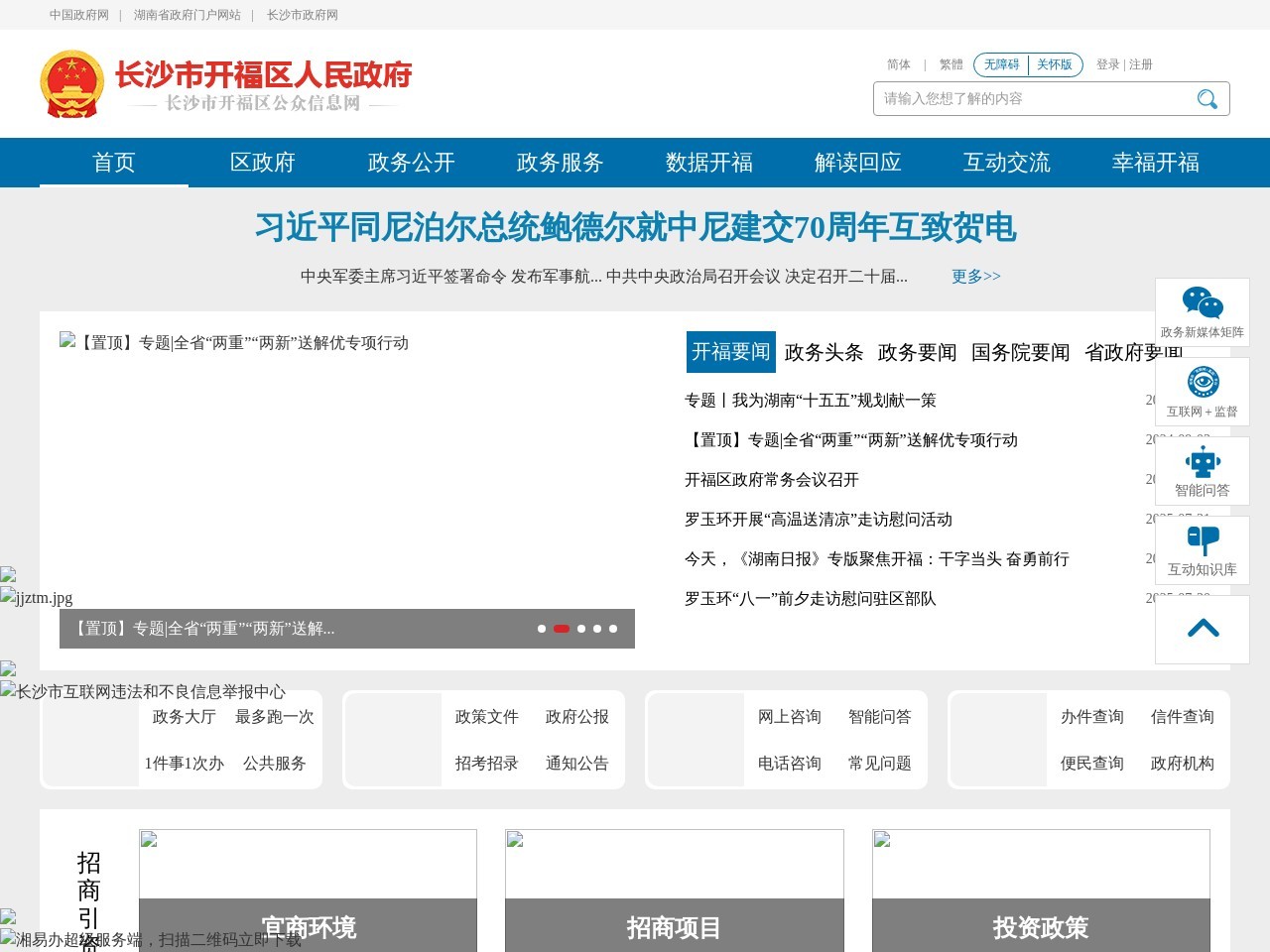The image size is (1270, 952).
Task: Click the national emblem site logo
Action: 70,82
